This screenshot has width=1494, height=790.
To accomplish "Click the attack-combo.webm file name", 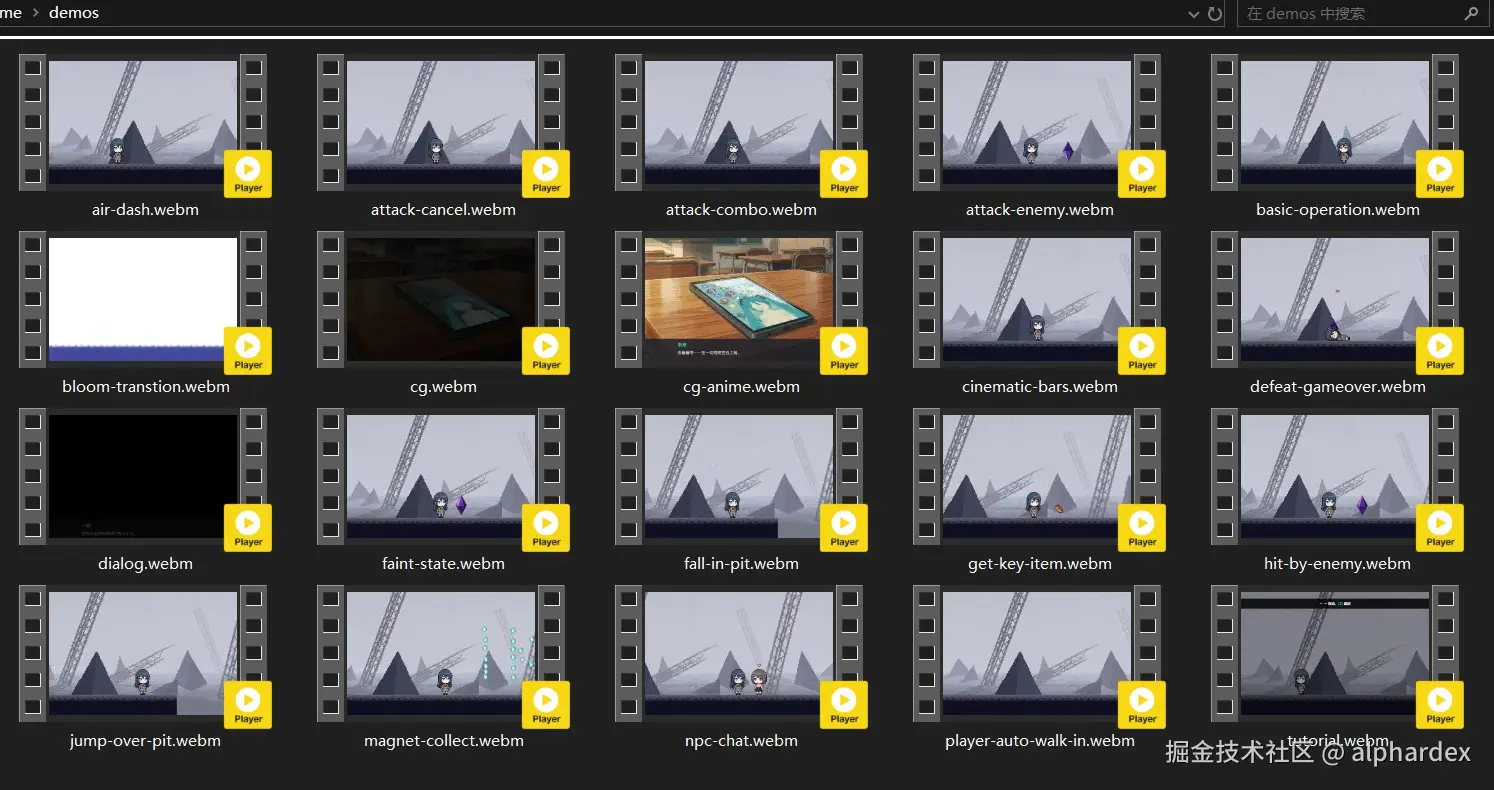I will [741, 210].
